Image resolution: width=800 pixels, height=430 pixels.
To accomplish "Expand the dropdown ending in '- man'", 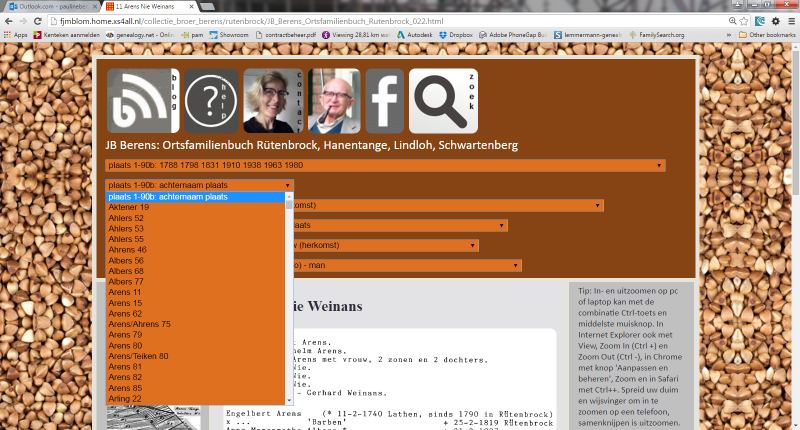I will pyautogui.click(x=407, y=265).
